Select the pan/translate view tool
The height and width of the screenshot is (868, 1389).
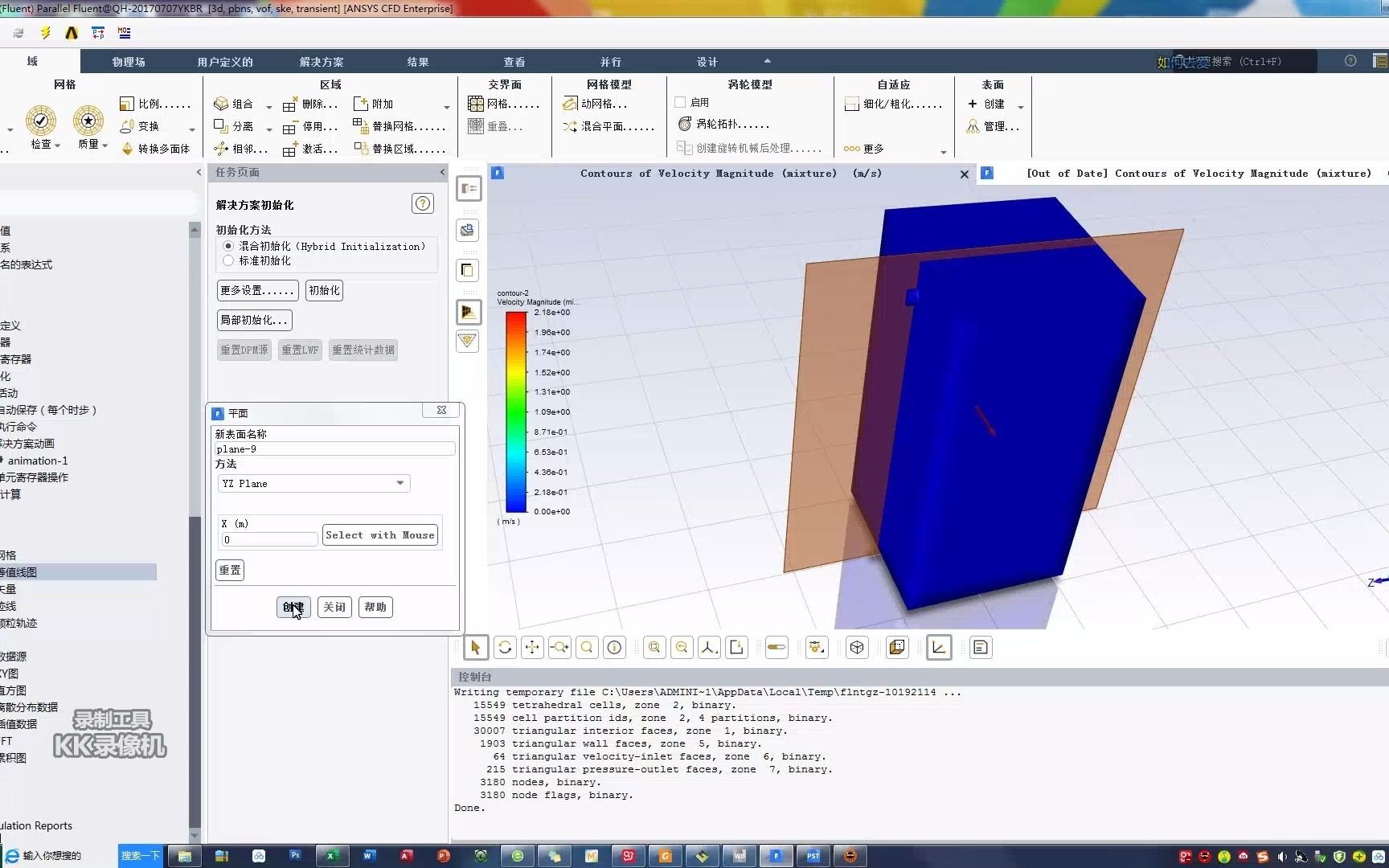[x=532, y=648]
